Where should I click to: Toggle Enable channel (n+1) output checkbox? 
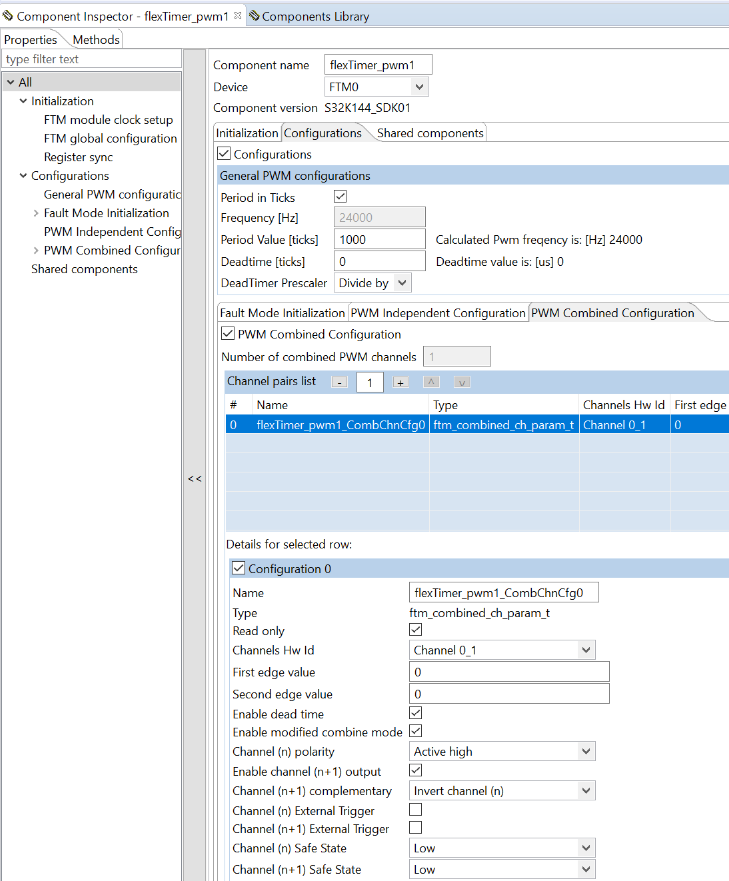click(x=415, y=770)
